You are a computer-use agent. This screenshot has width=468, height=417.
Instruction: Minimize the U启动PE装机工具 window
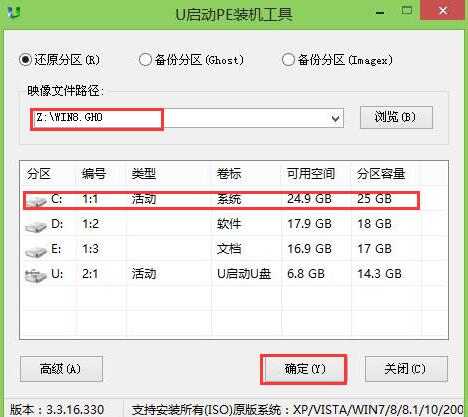pyautogui.click(x=380, y=13)
